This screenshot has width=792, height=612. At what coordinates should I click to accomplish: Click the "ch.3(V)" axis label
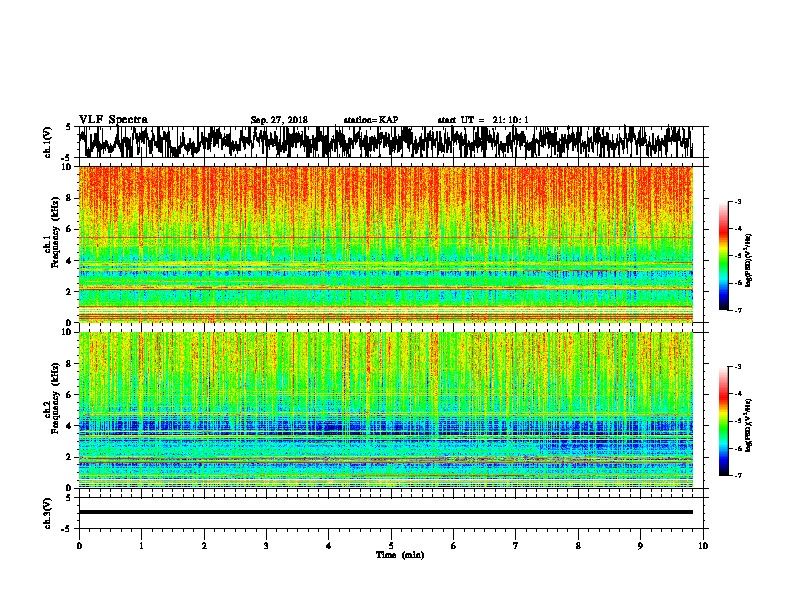tap(48, 513)
